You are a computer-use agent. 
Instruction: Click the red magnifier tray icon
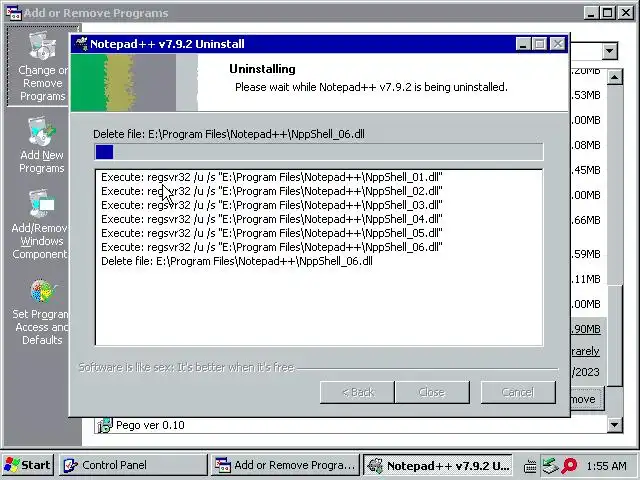tap(569, 465)
